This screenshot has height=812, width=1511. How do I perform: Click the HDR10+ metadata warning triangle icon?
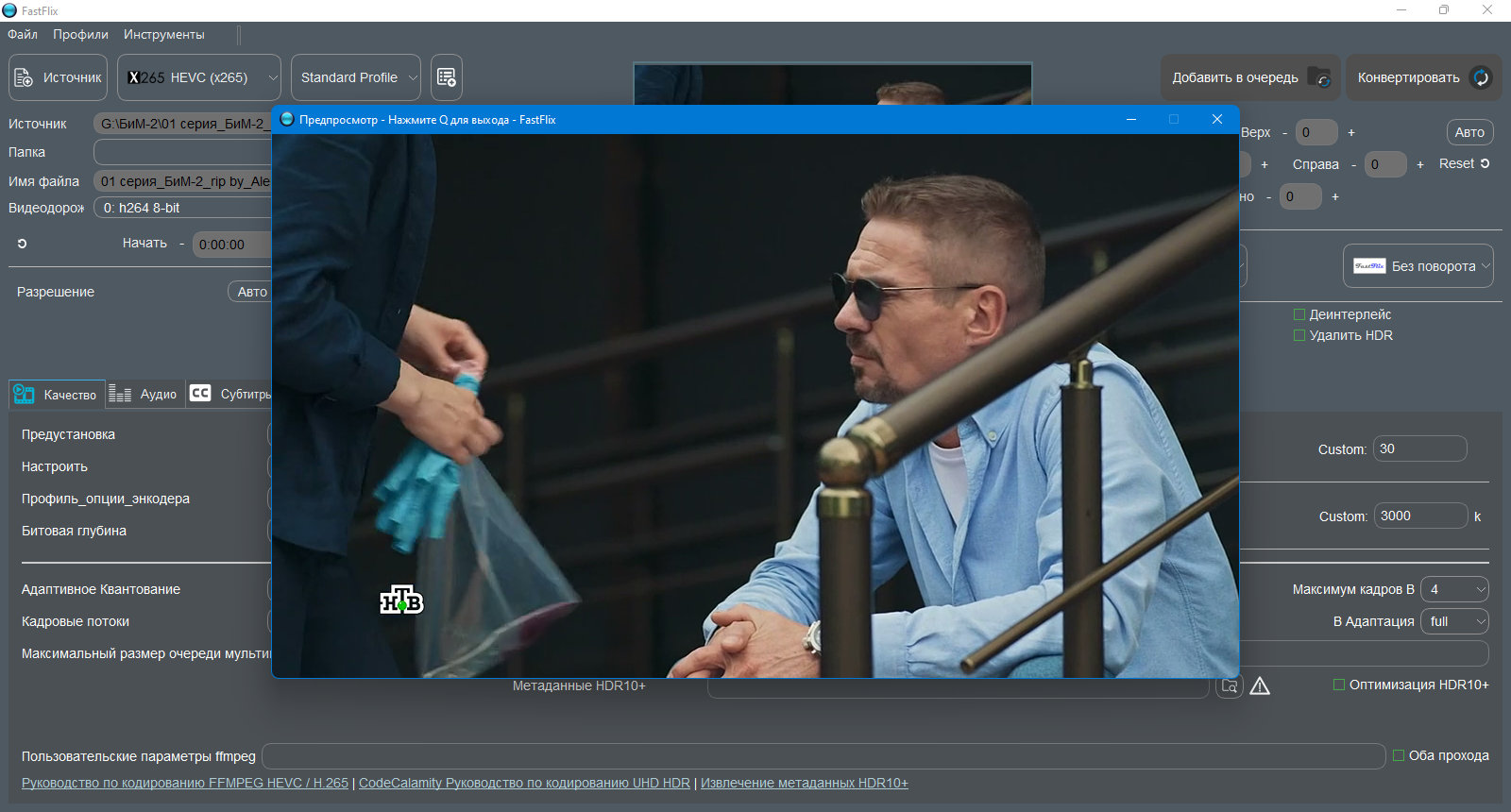[x=1260, y=686]
